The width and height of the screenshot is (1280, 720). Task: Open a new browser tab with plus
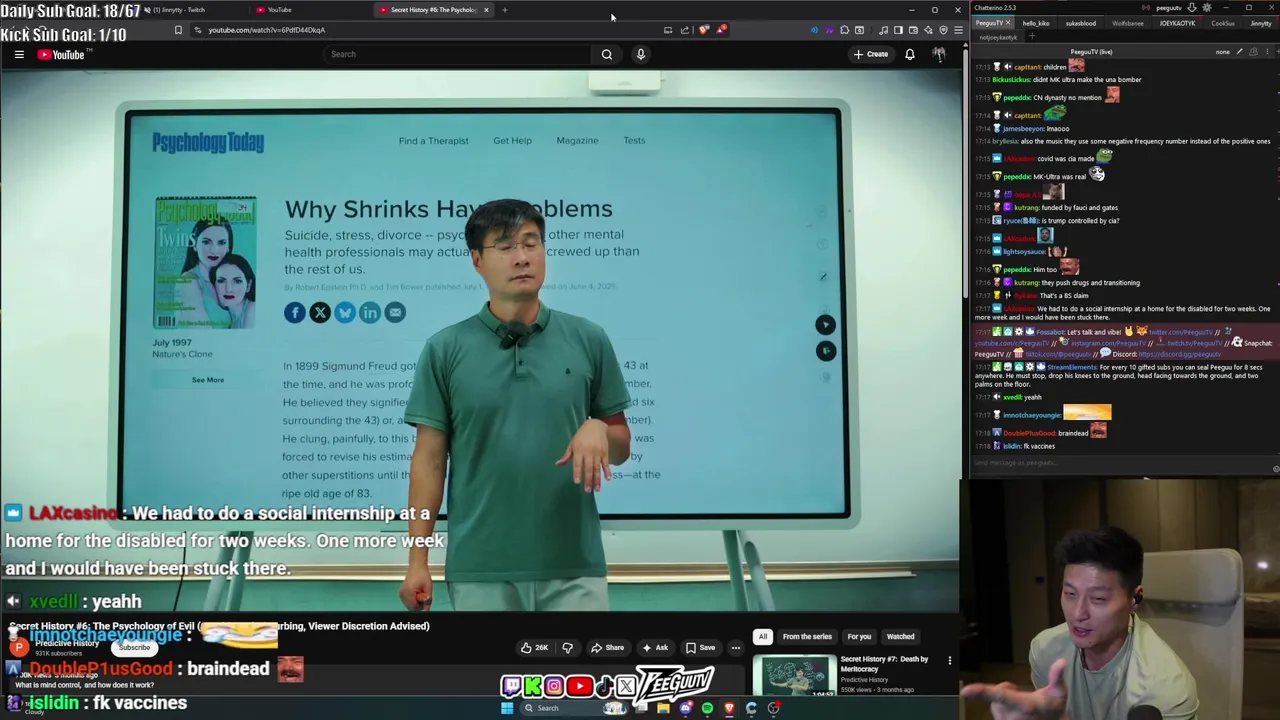(x=505, y=10)
